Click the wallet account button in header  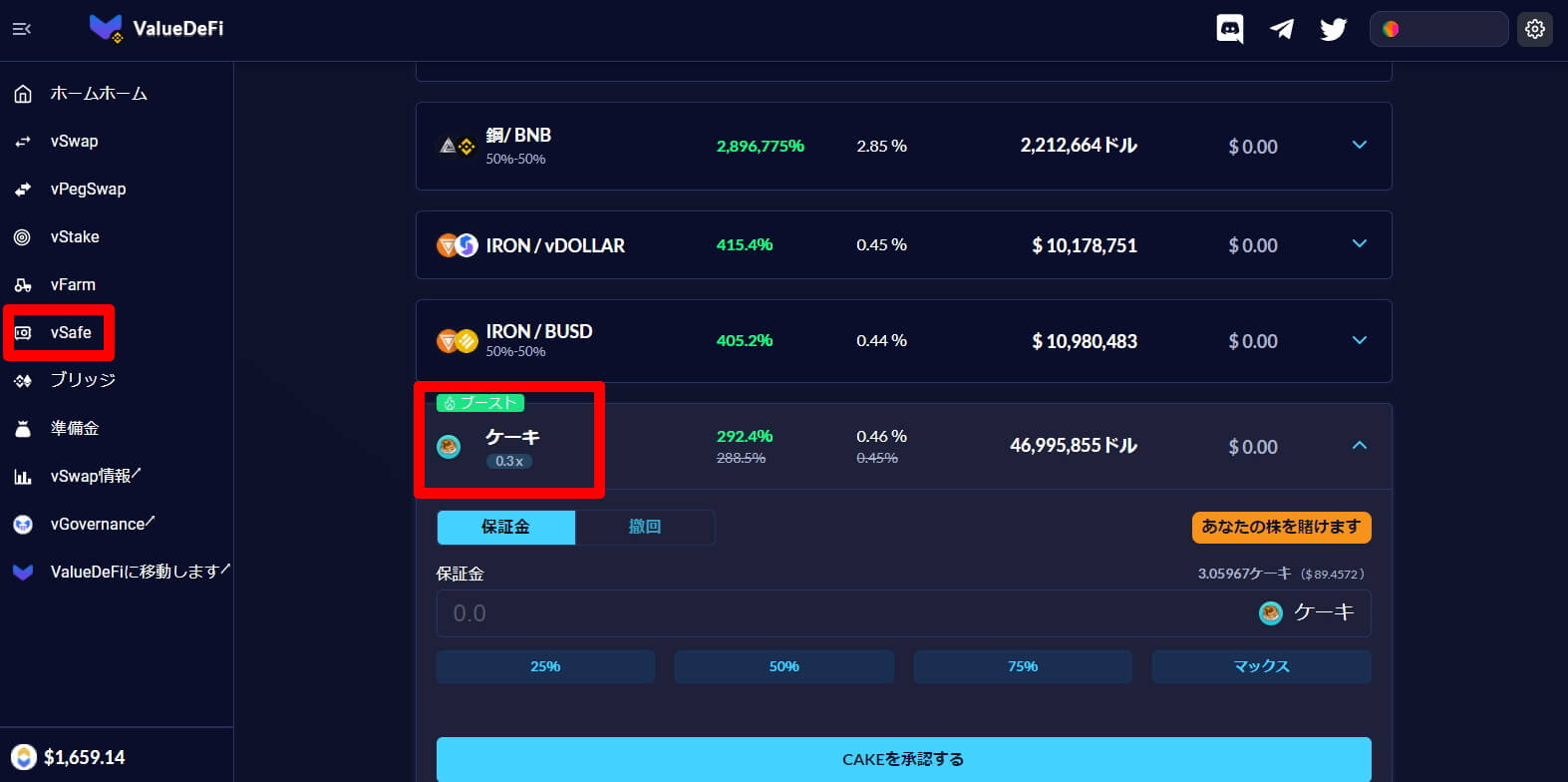pos(1438,29)
